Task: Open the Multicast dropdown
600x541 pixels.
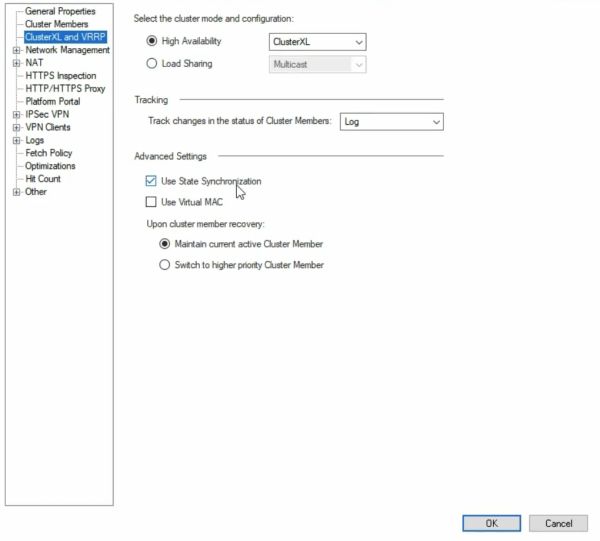Action: (x=317, y=65)
